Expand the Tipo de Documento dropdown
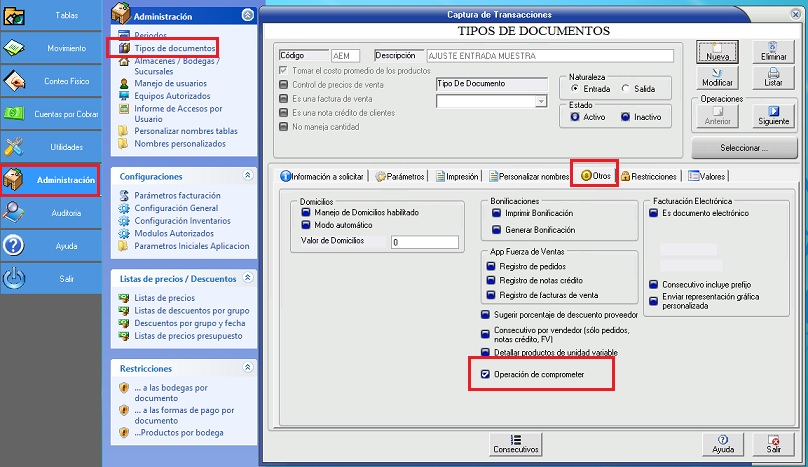This screenshot has width=808, height=467. click(541, 101)
